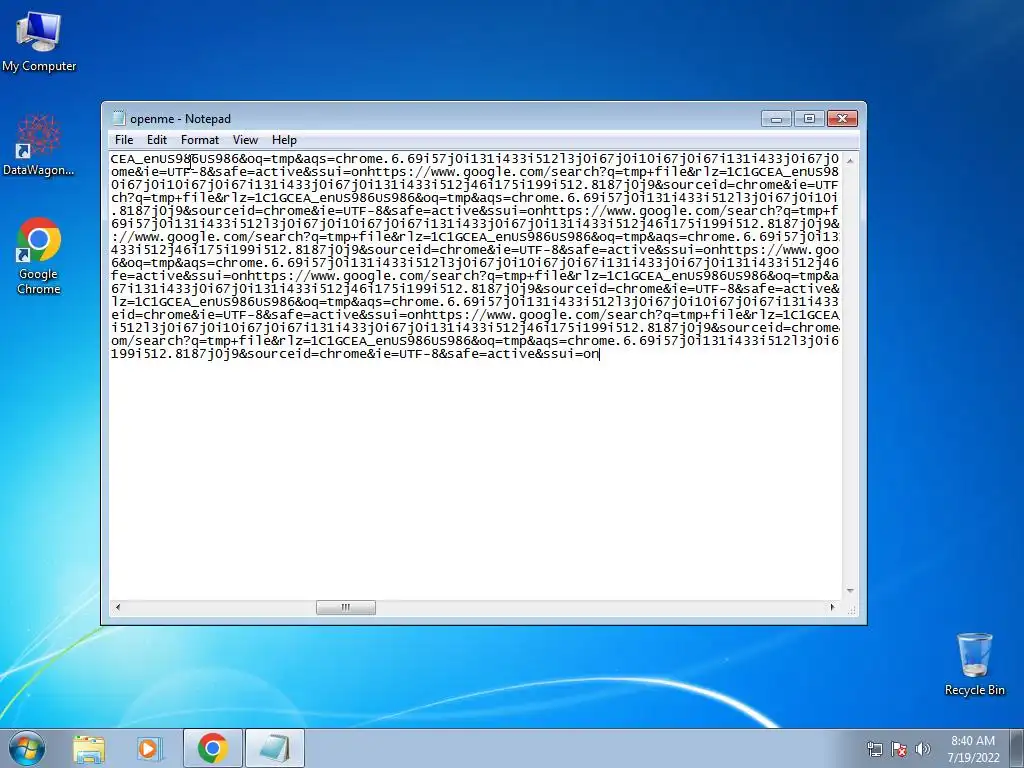Click the vertical scrollbar down arrow

850,590
